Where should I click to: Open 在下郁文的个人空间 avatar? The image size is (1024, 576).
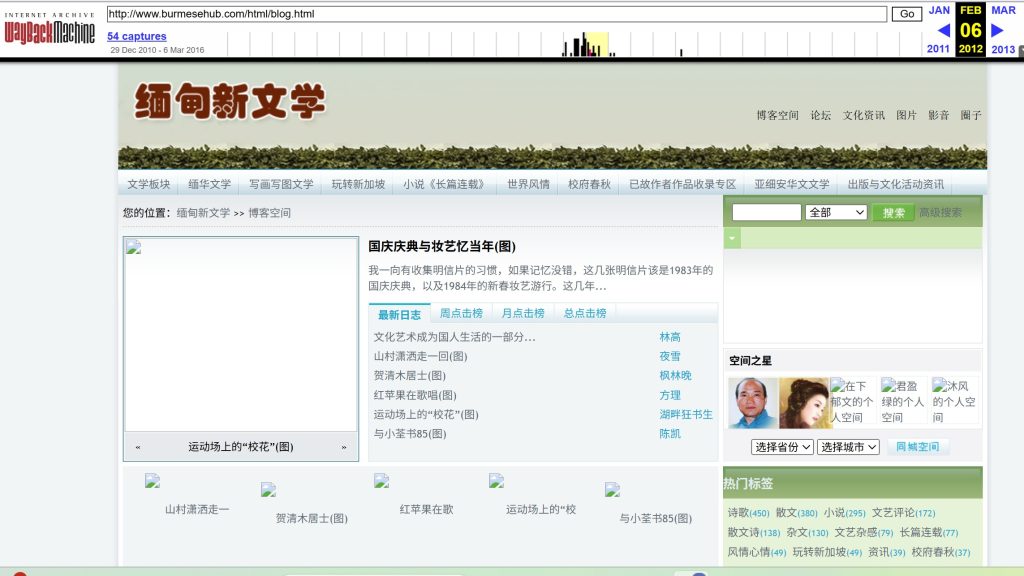point(852,401)
